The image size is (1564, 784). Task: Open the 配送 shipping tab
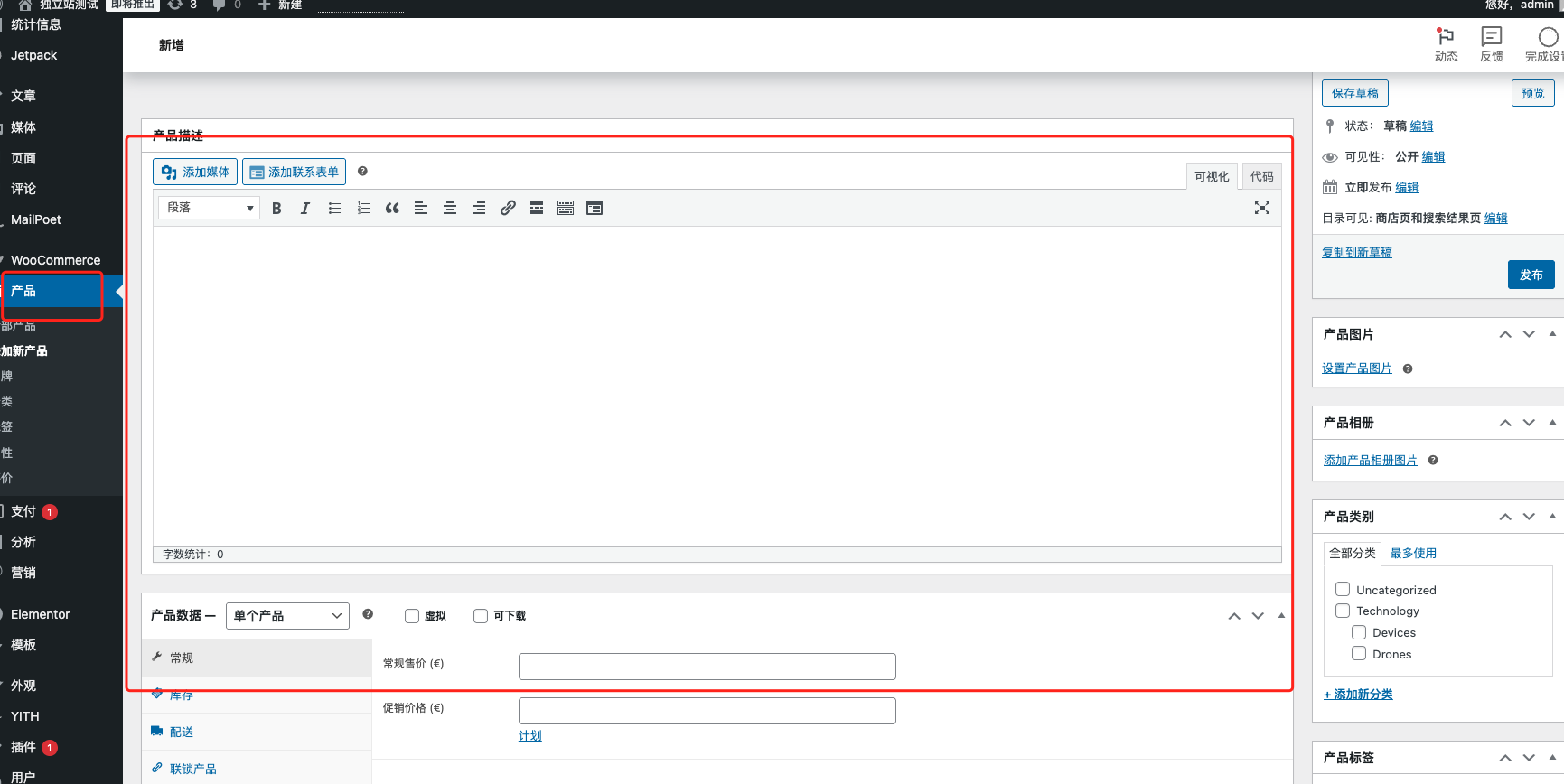click(x=182, y=732)
